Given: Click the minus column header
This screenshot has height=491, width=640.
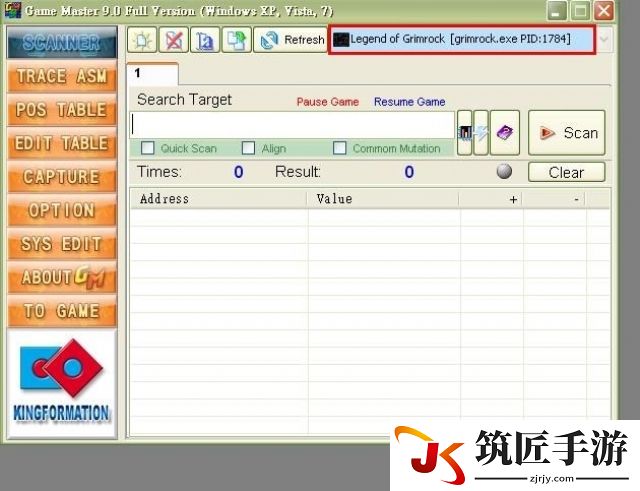Looking at the screenshot, I should (554, 199).
